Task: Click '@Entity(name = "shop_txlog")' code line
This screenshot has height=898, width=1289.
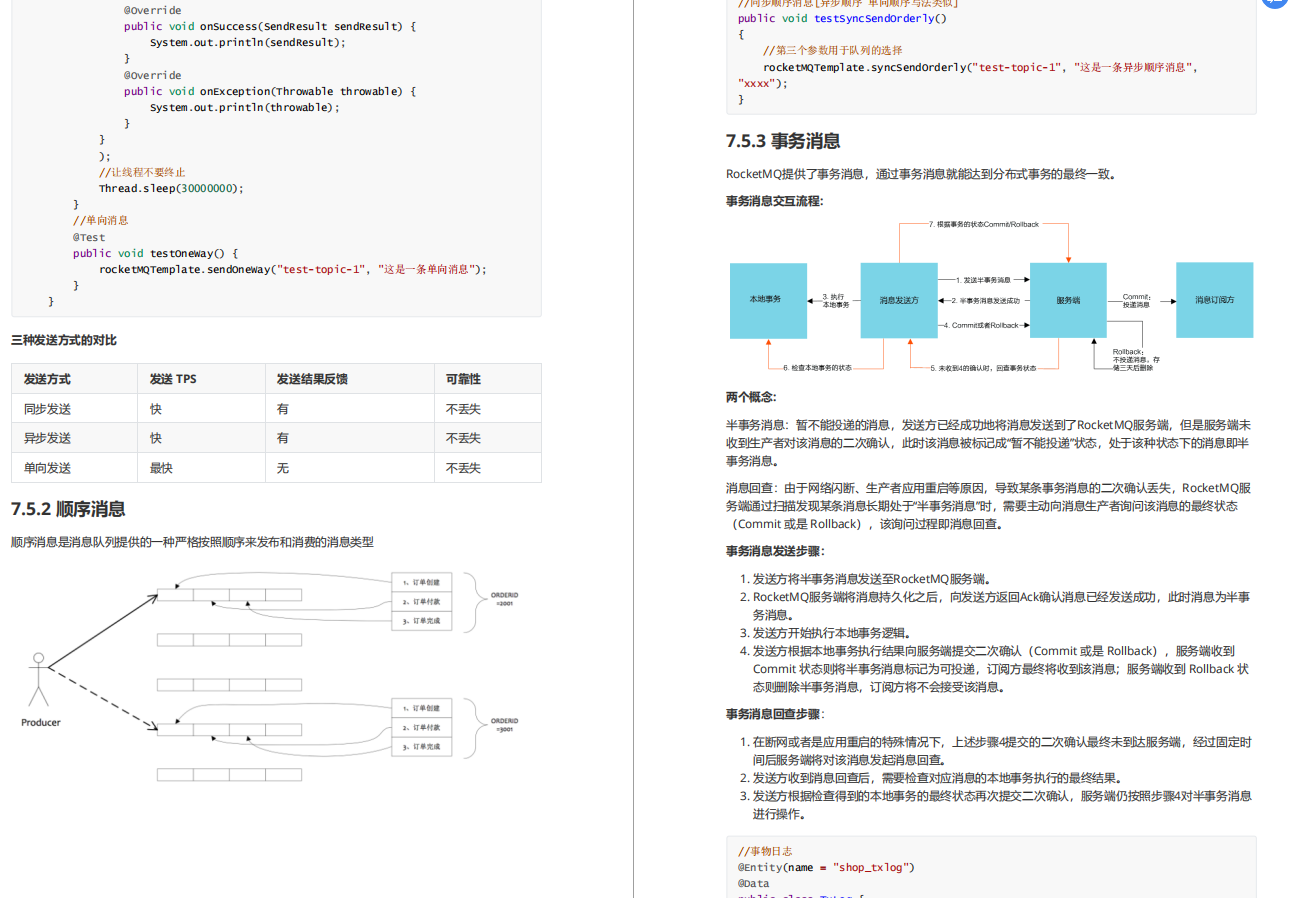Action: coord(826,867)
